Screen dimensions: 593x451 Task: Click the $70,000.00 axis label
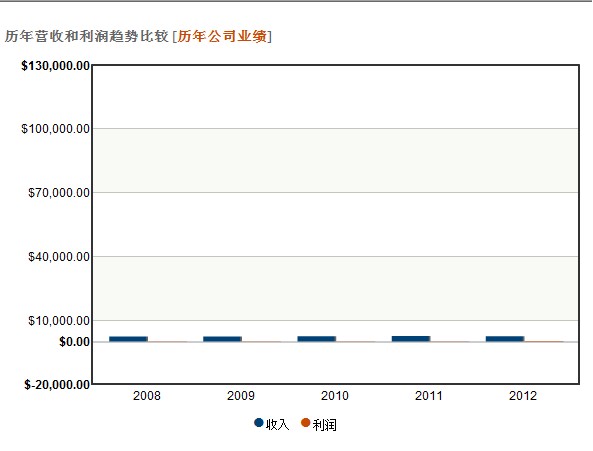59,193
